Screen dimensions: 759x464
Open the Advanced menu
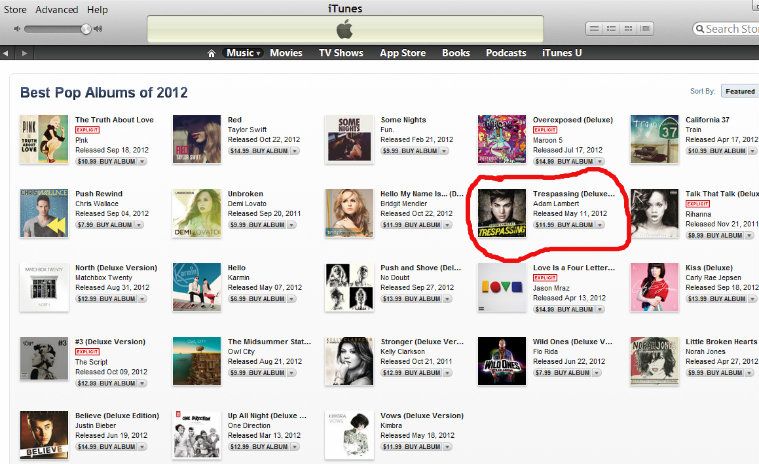coord(57,10)
